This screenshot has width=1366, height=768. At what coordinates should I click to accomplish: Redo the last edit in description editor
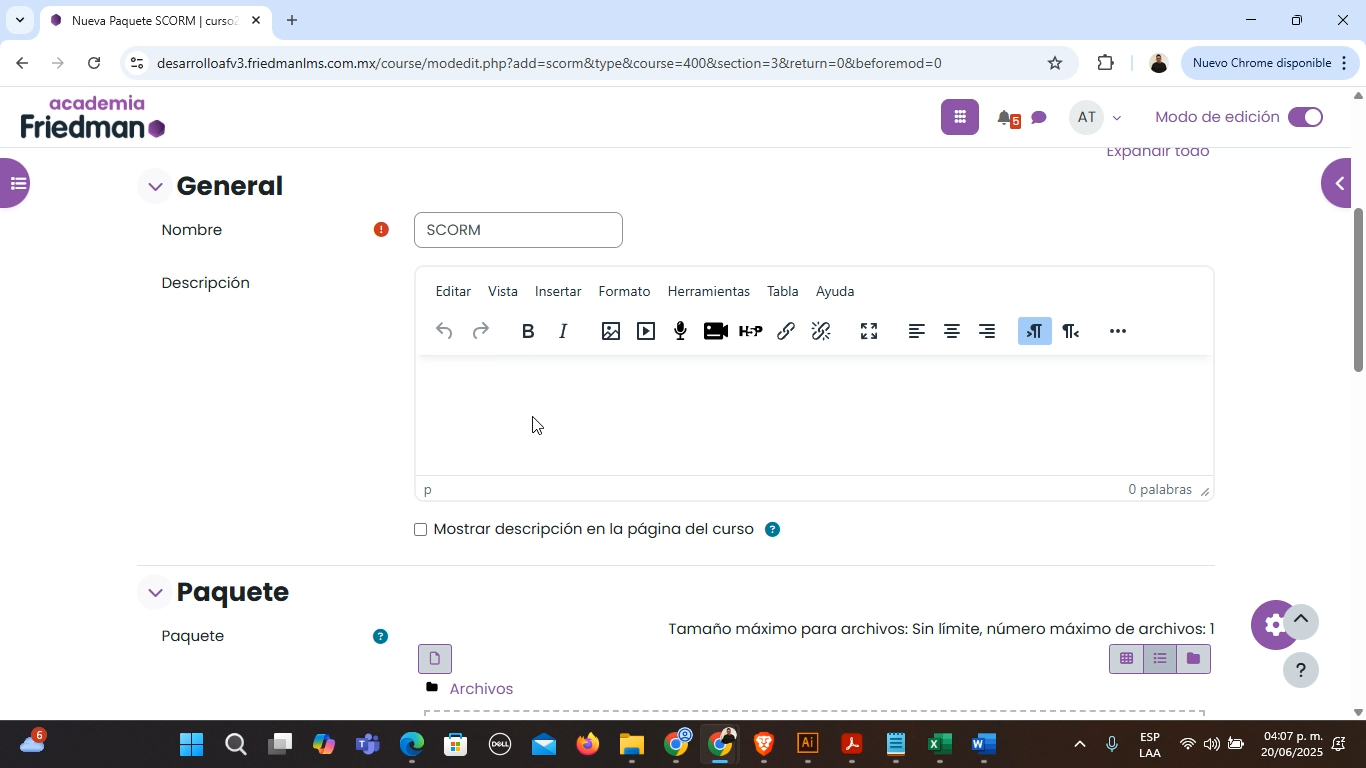click(481, 331)
